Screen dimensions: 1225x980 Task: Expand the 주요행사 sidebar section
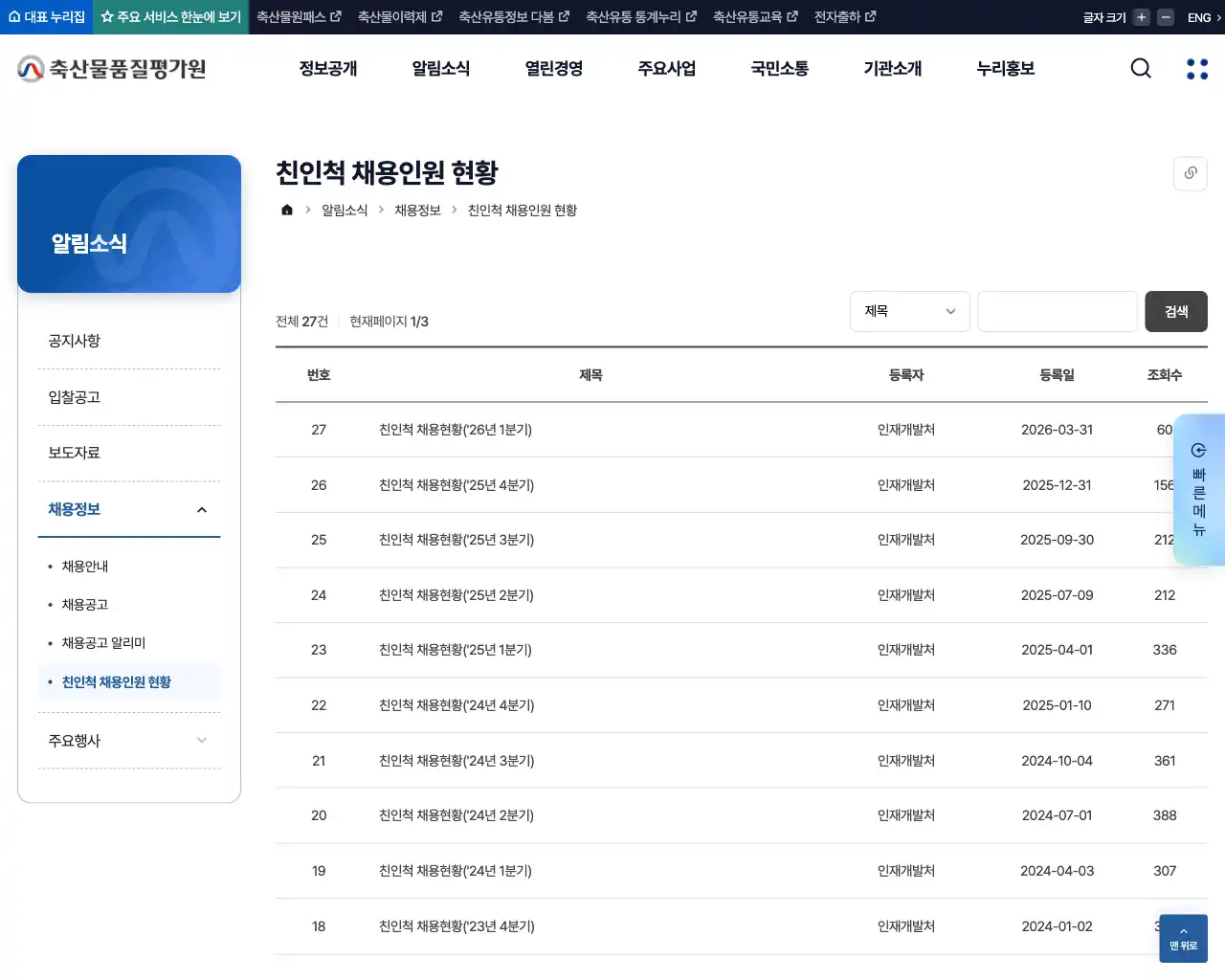129,740
